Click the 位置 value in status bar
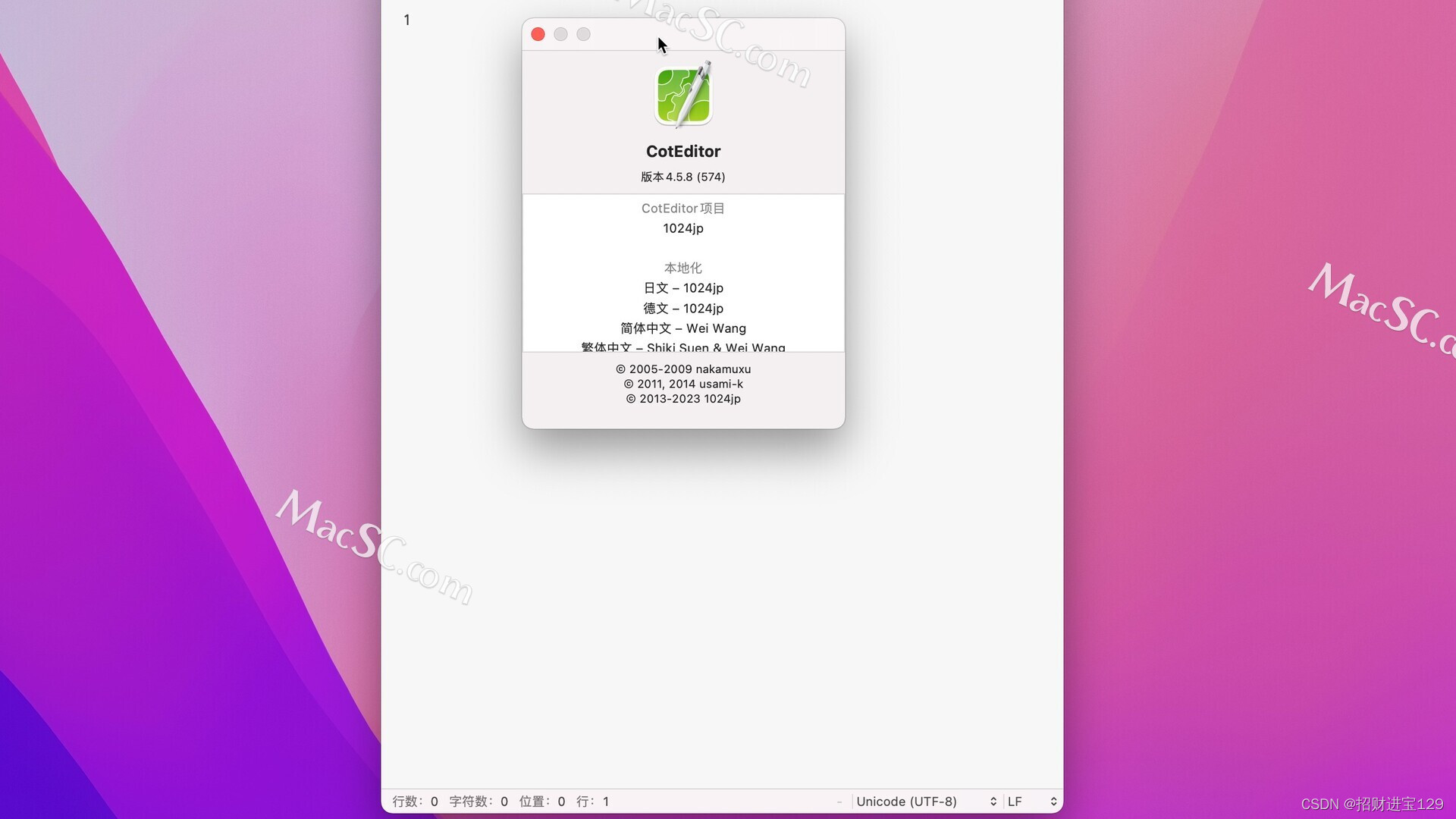 click(542, 802)
